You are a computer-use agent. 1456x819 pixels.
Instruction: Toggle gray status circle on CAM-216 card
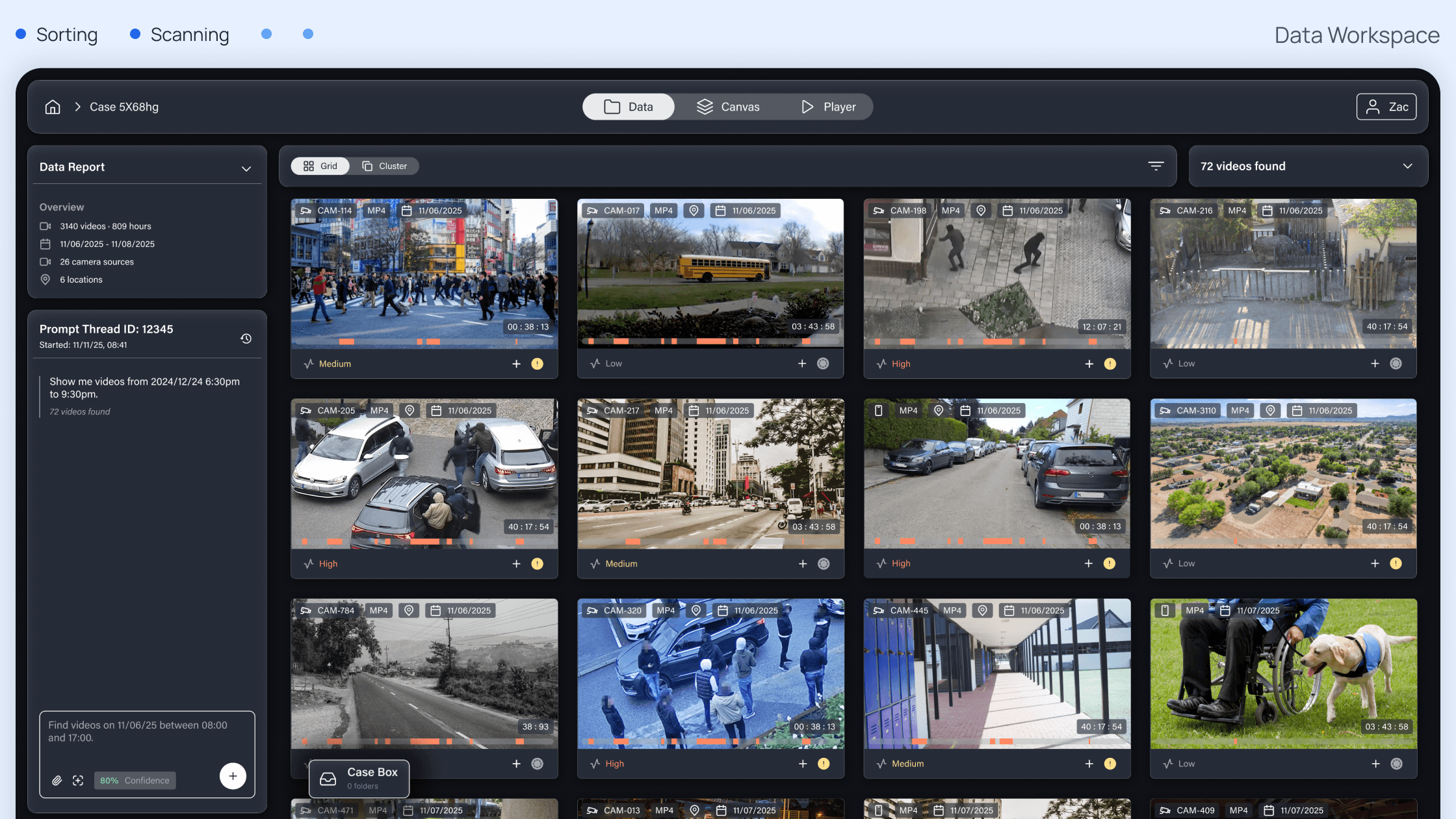coord(1396,364)
